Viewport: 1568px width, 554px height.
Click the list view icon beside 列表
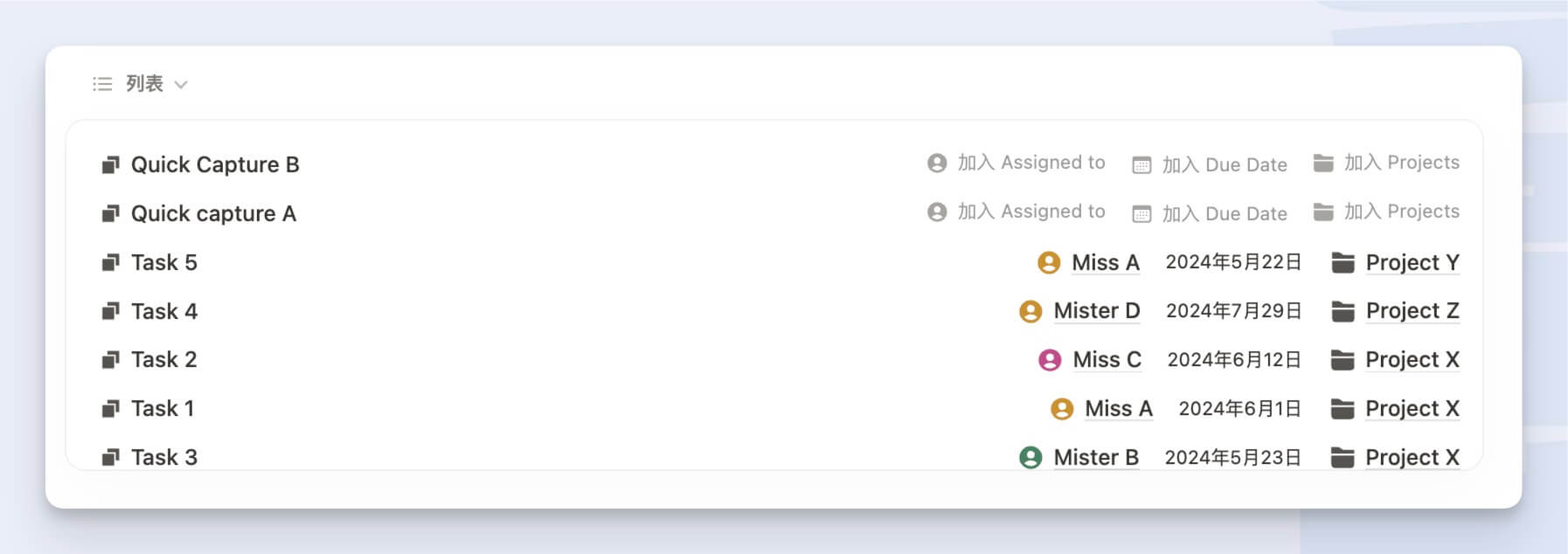101,83
